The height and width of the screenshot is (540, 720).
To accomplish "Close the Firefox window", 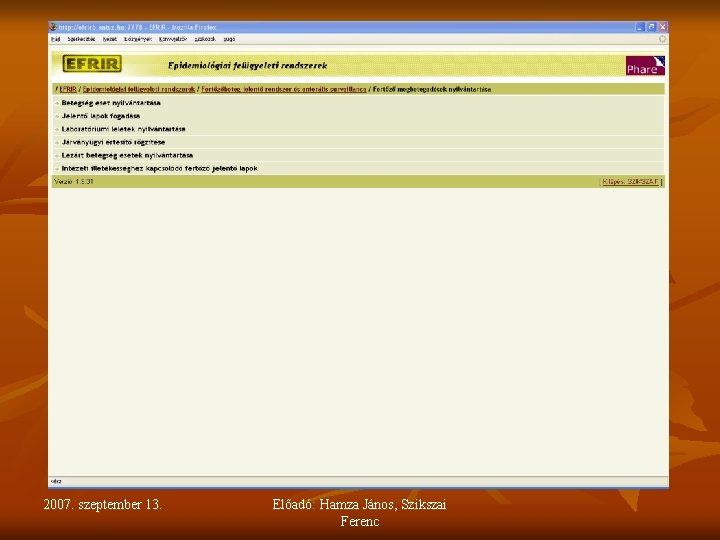I will pos(663,27).
